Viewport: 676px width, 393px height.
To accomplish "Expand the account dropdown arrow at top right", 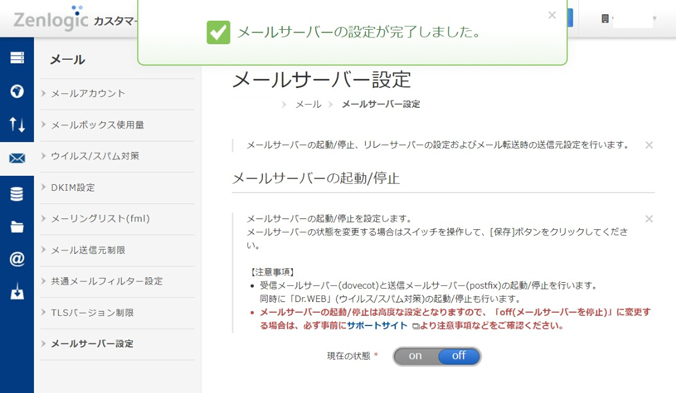I will pos(654,19).
